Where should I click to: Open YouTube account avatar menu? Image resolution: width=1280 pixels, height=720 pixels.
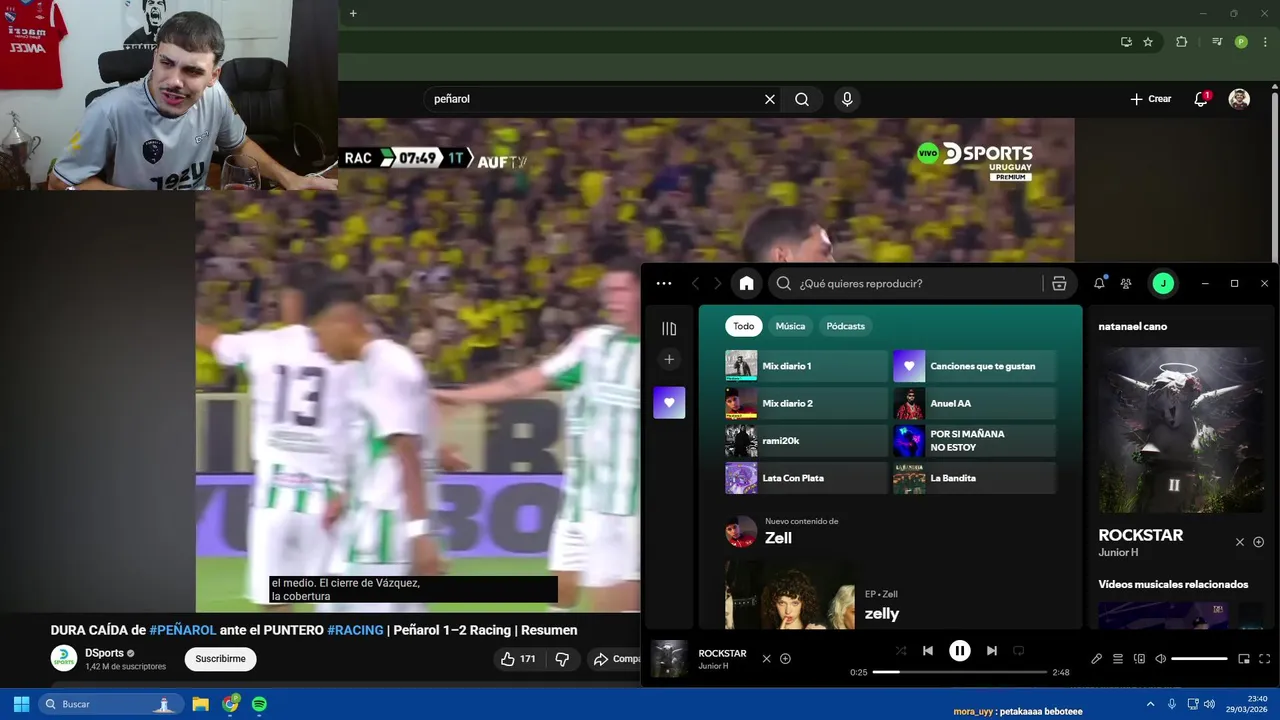[1239, 99]
